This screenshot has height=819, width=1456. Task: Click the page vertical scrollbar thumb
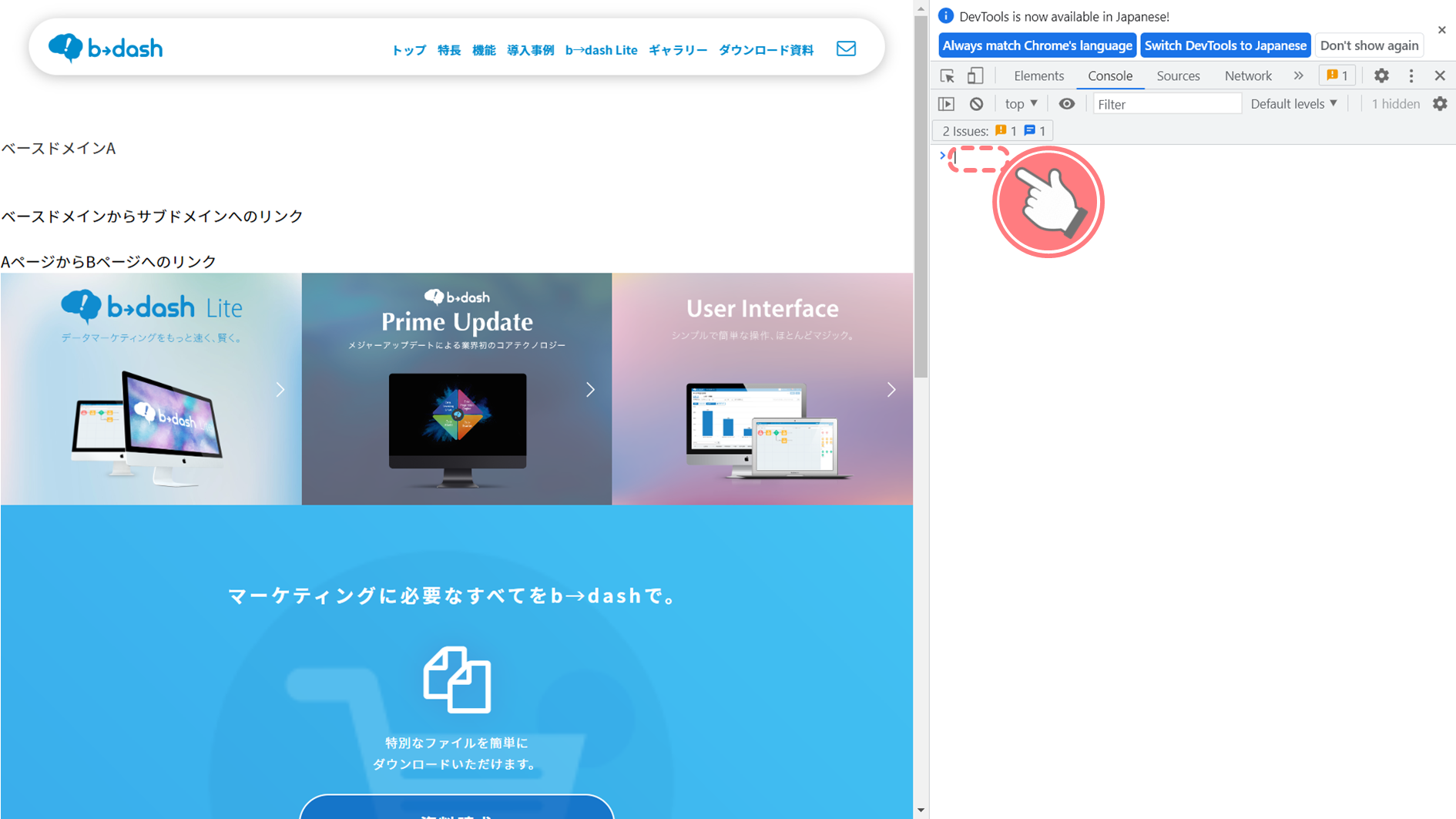pos(921,196)
